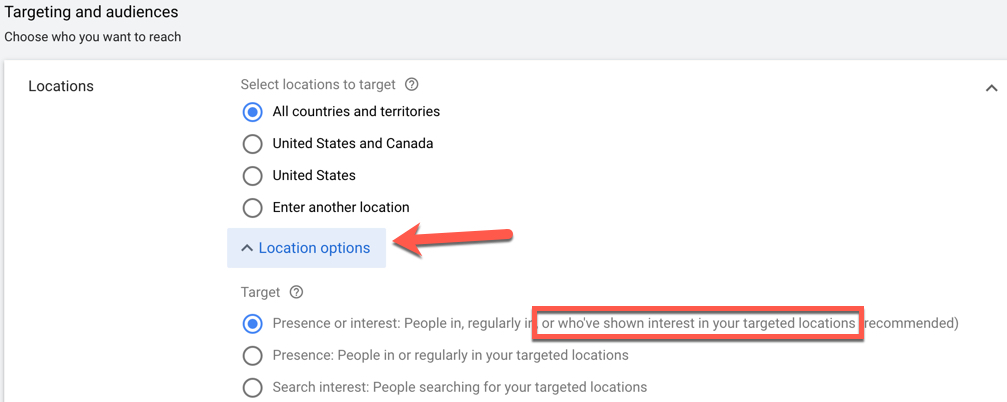
Task: Select the "Enter another location" radio option
Action: pyautogui.click(x=253, y=208)
